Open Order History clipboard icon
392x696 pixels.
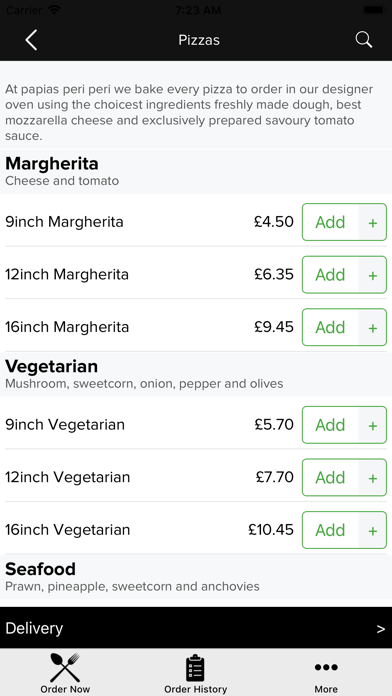pyautogui.click(x=195, y=668)
